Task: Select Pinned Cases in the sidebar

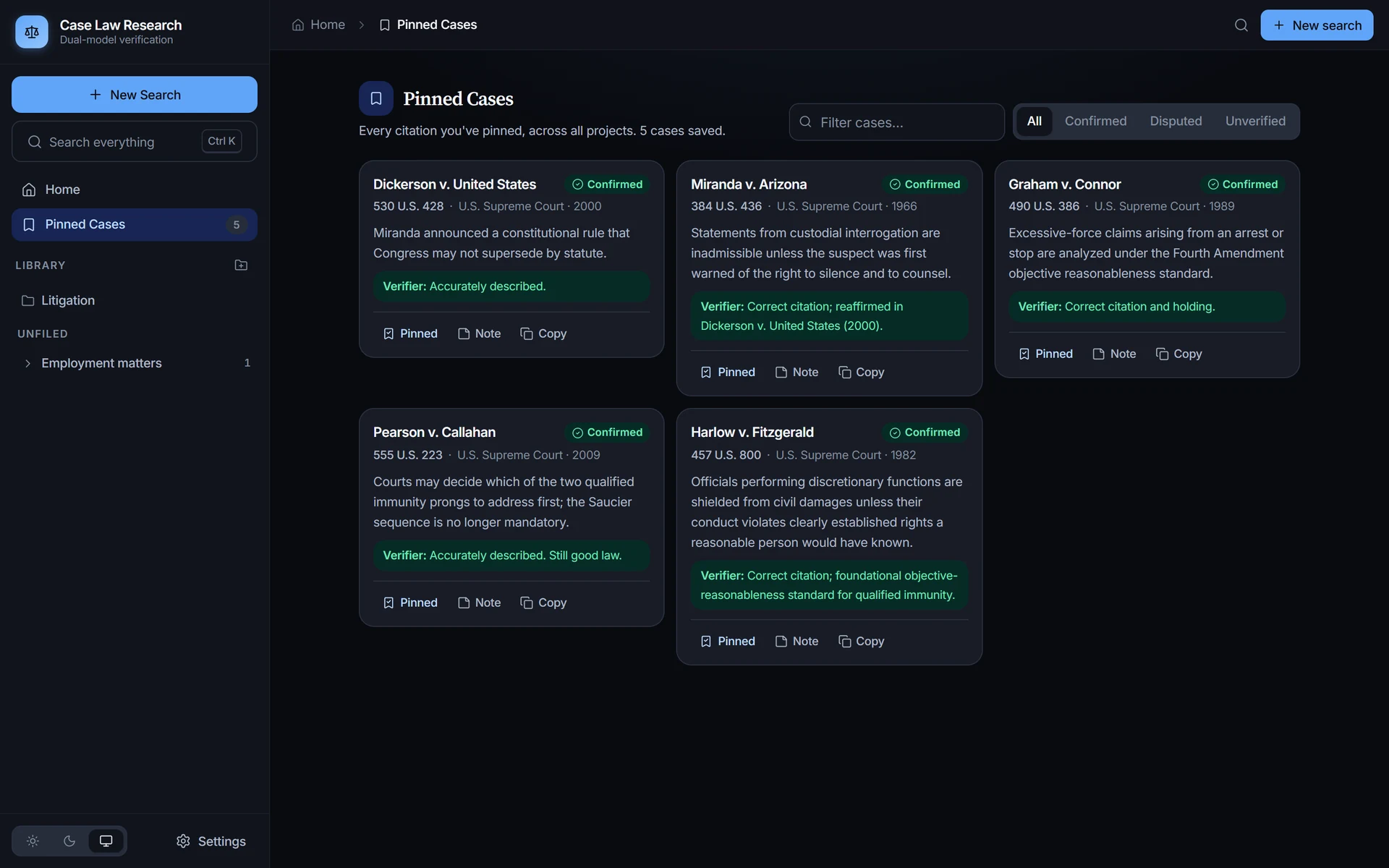Action: [x=135, y=224]
